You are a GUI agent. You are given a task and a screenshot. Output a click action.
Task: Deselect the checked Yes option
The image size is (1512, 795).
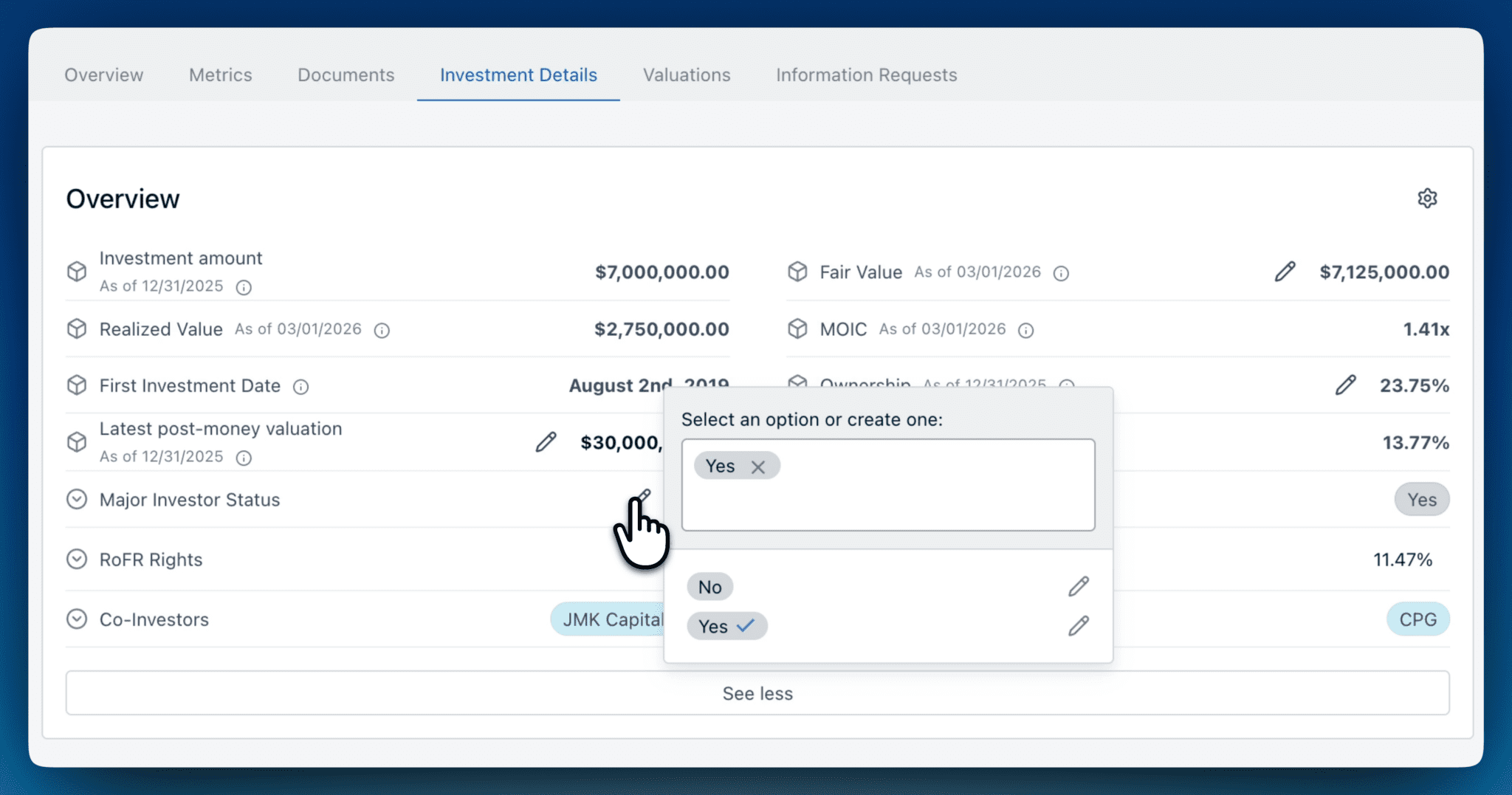(x=726, y=626)
